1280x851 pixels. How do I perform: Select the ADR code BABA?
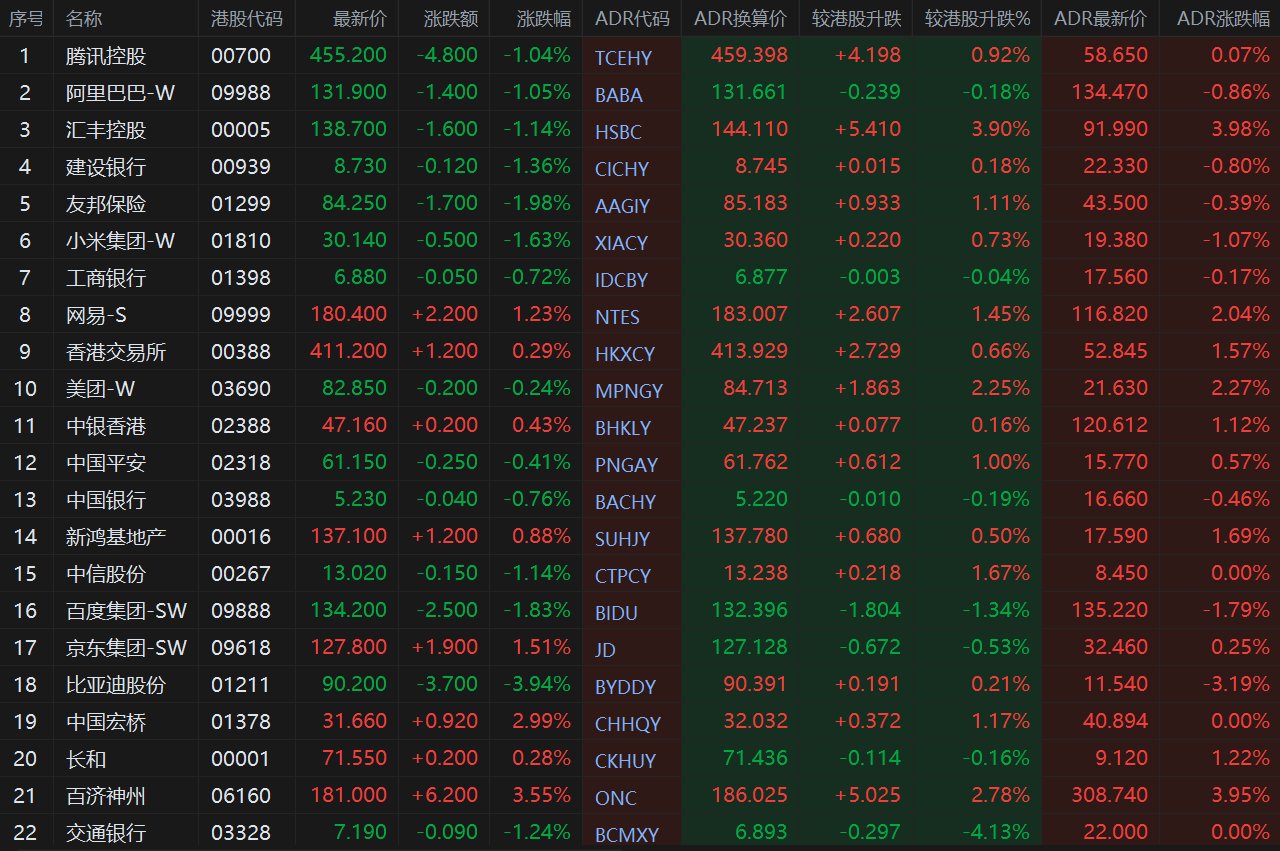[x=619, y=95]
